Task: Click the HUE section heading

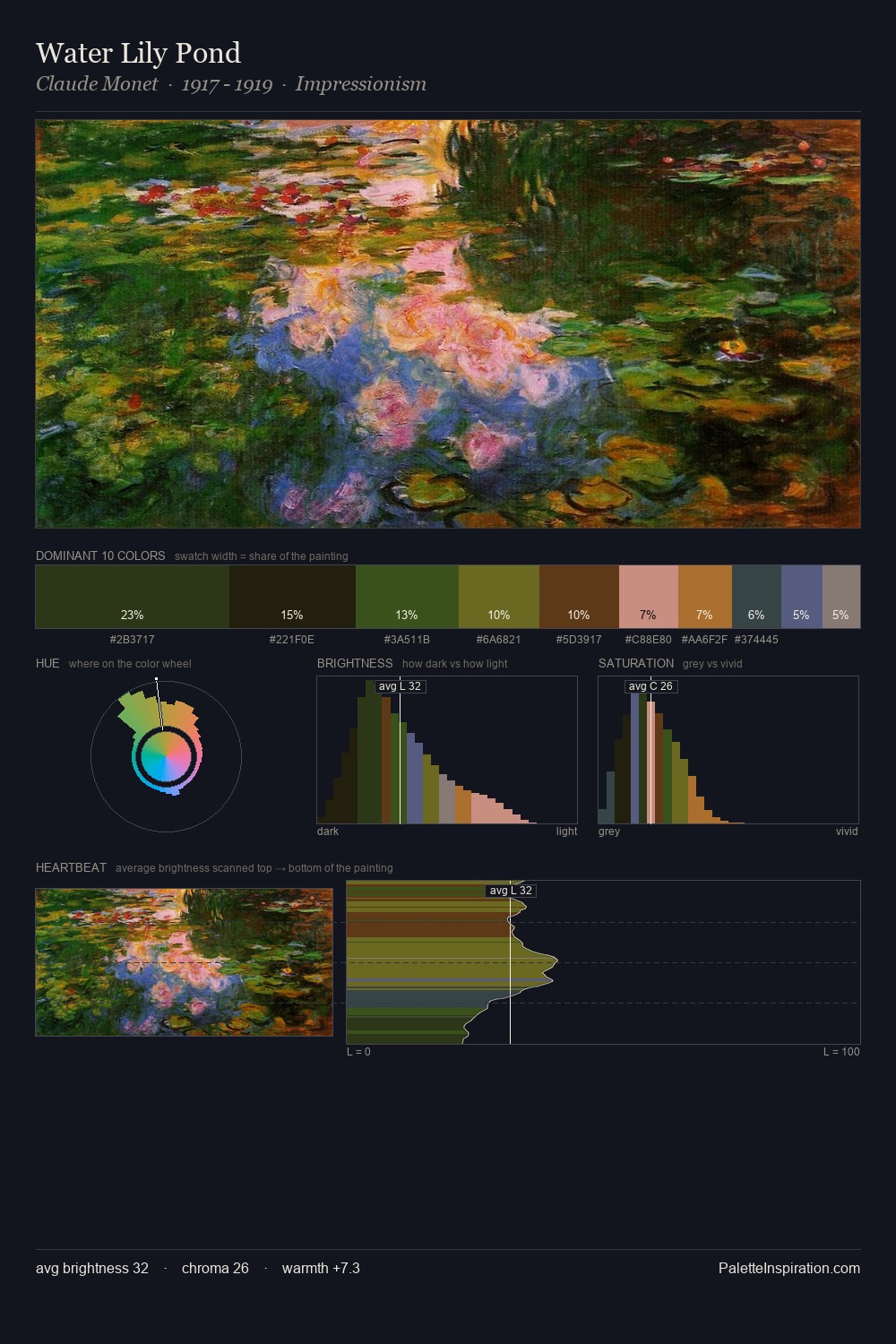Action: [x=47, y=663]
